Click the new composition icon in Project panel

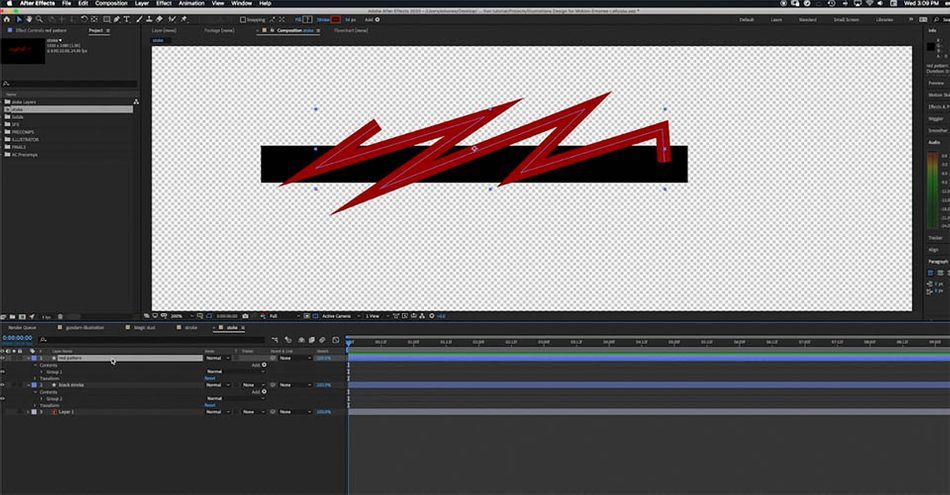click(x=22, y=317)
